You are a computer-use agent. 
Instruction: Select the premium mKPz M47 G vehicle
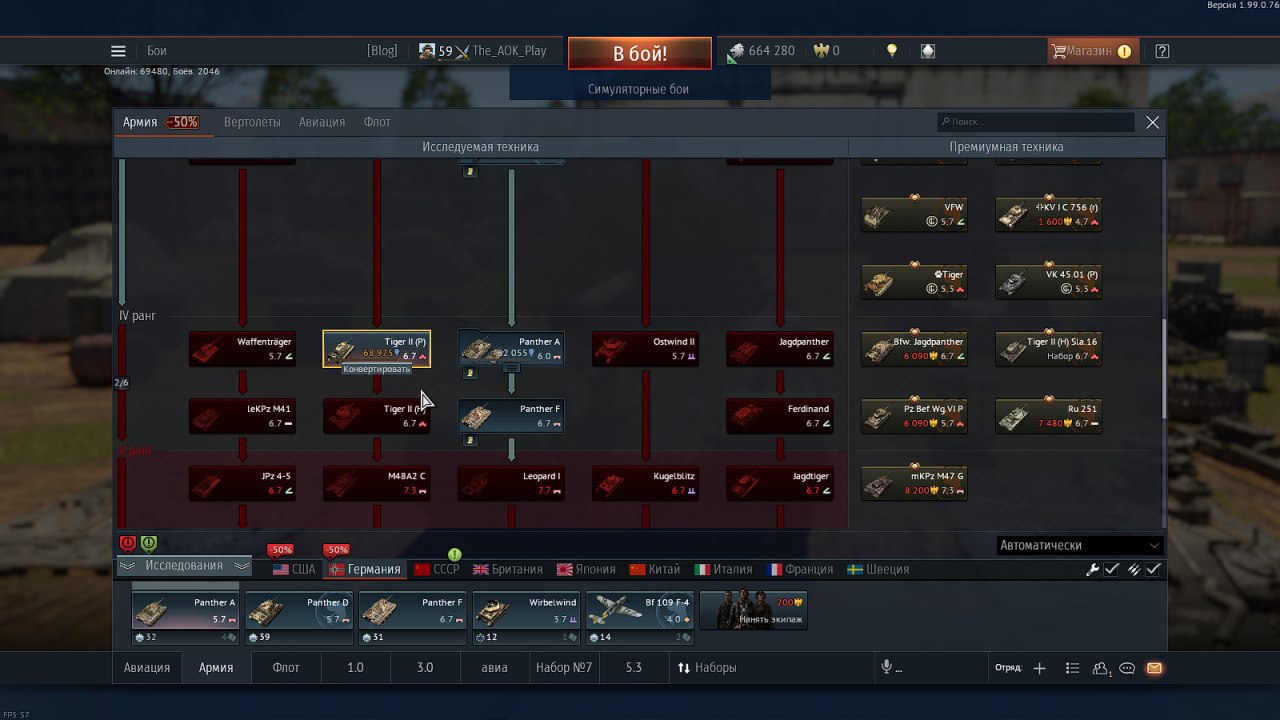pos(914,483)
